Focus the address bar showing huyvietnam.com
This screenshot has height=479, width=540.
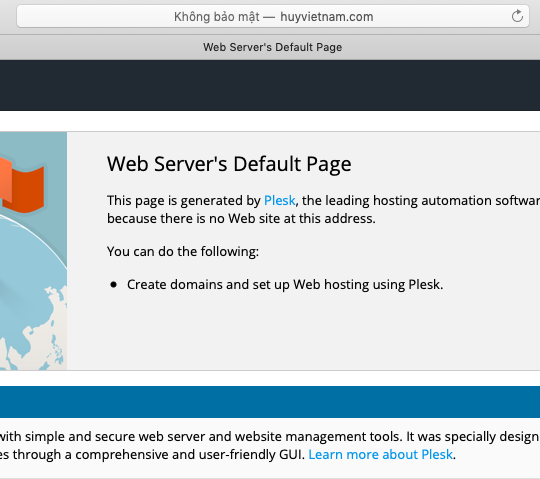coord(273,16)
